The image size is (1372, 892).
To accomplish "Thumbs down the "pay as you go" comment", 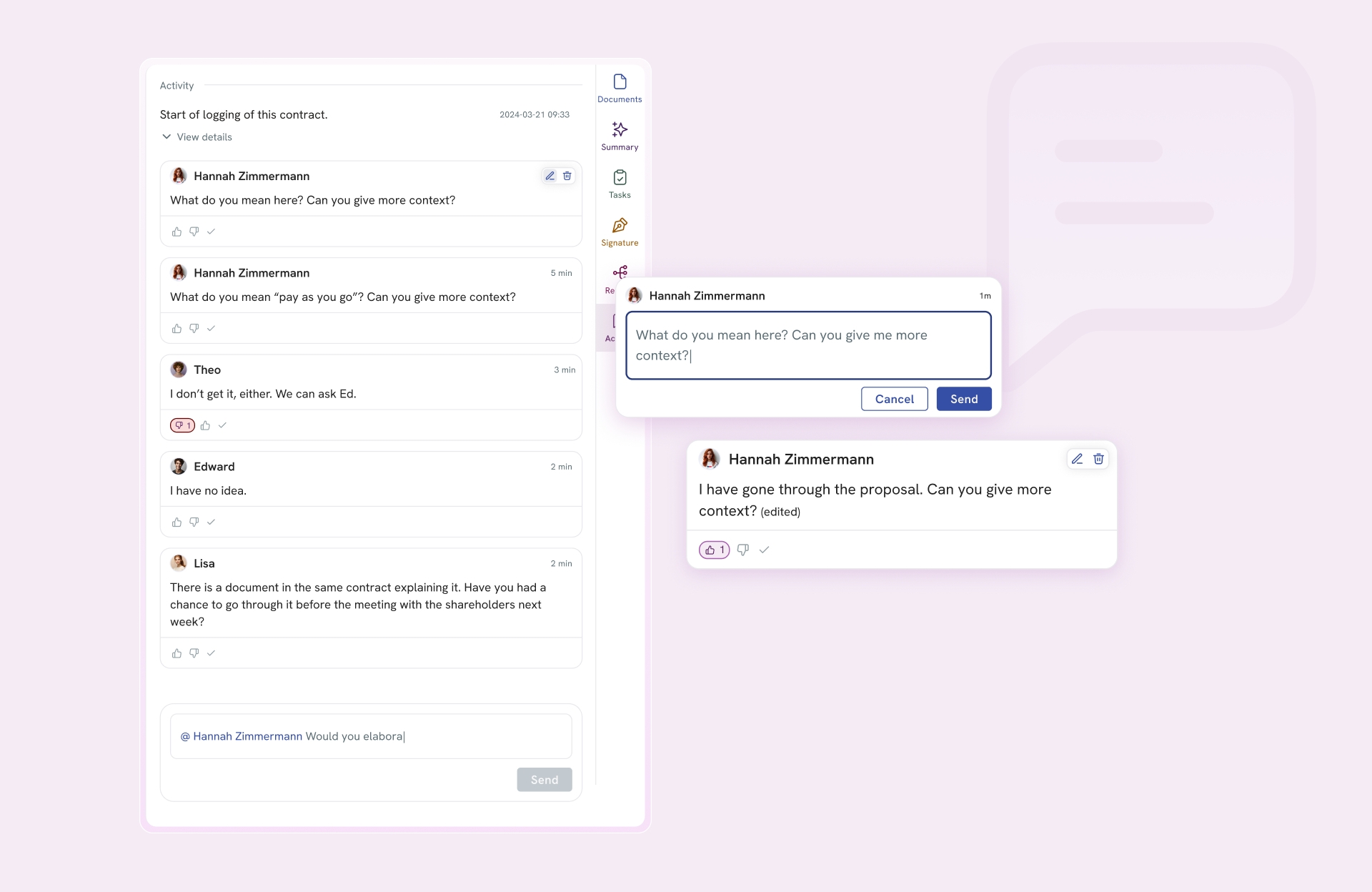I will (x=194, y=329).
